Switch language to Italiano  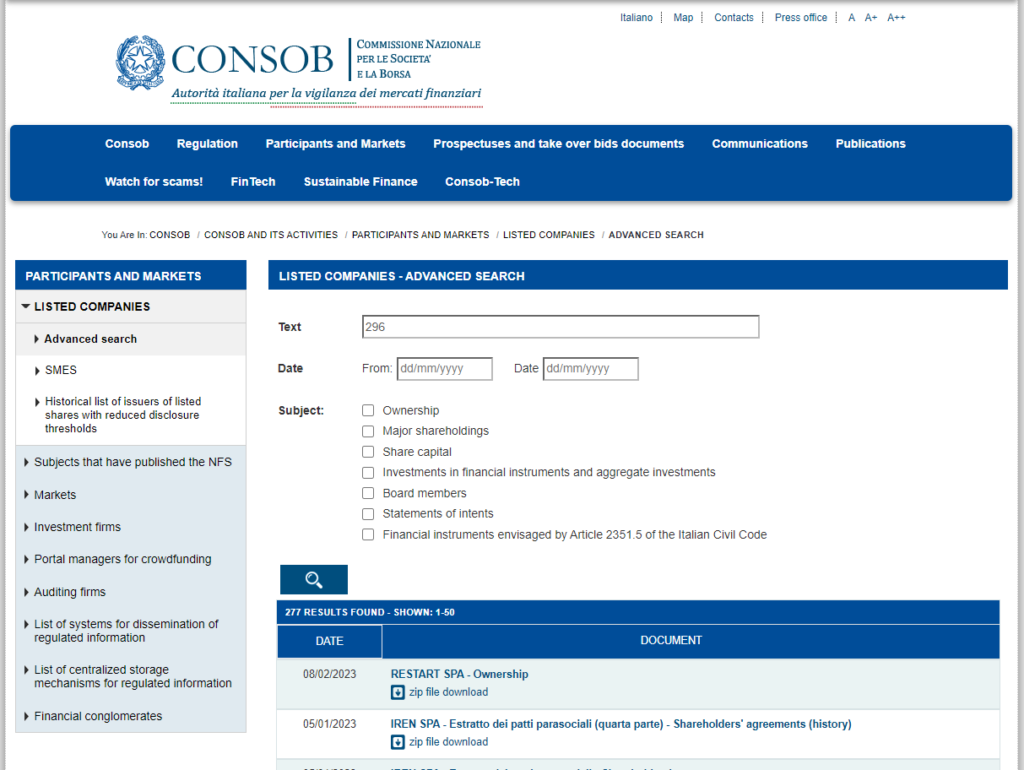pyautogui.click(x=636, y=18)
